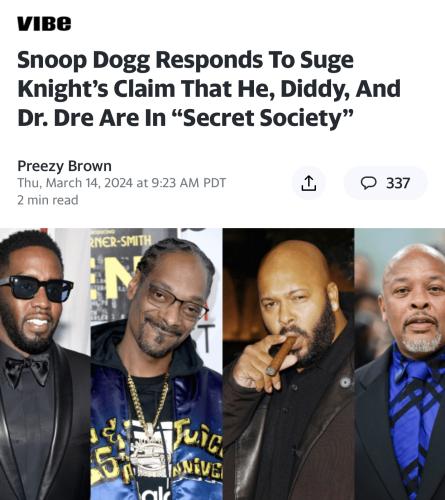
Task: Click the black sunglasses in photo
Action: pos(37,288)
